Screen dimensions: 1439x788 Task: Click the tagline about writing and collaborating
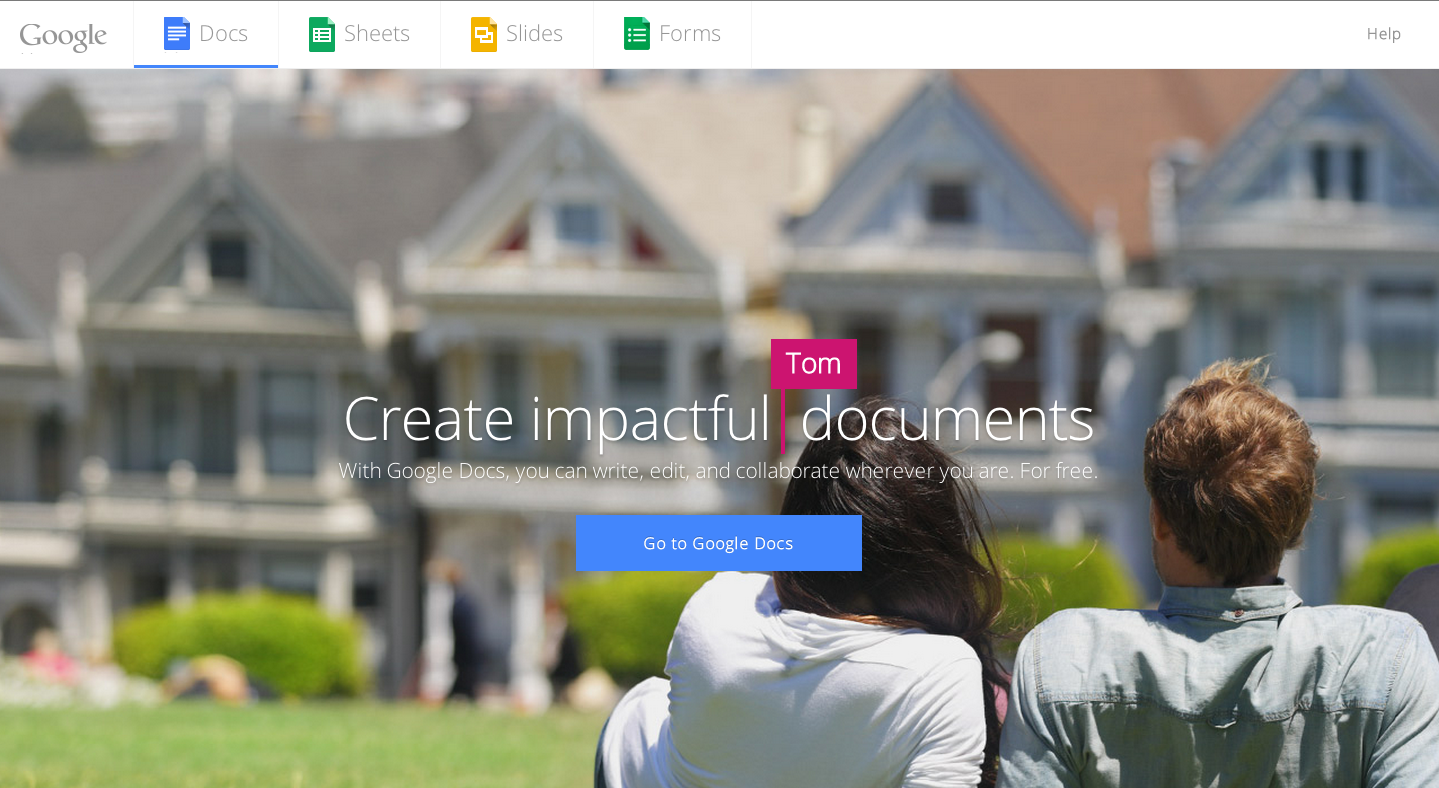[719, 469]
